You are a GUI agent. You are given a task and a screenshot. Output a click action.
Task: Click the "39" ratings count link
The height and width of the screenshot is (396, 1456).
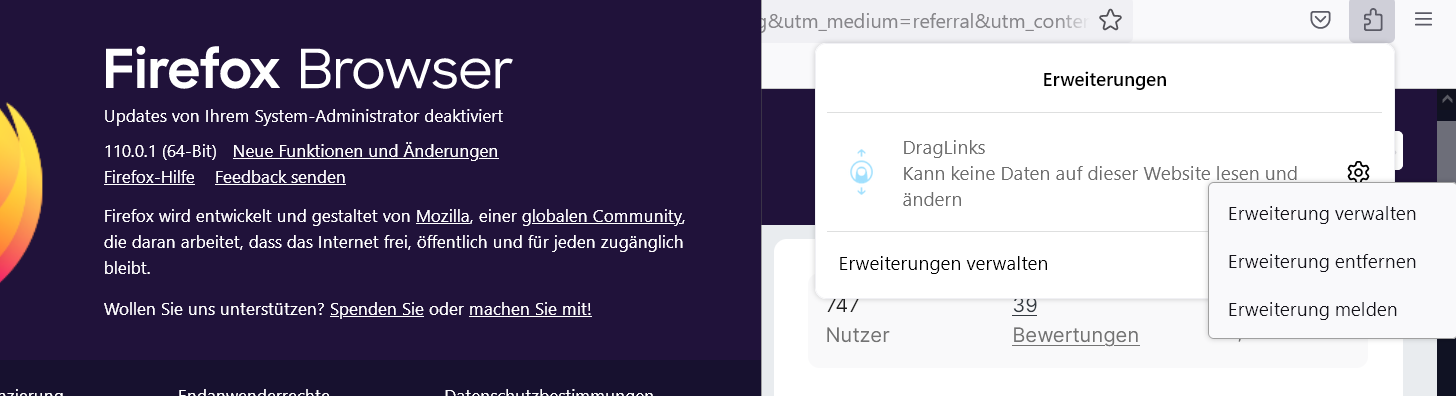pyautogui.click(x=1024, y=305)
